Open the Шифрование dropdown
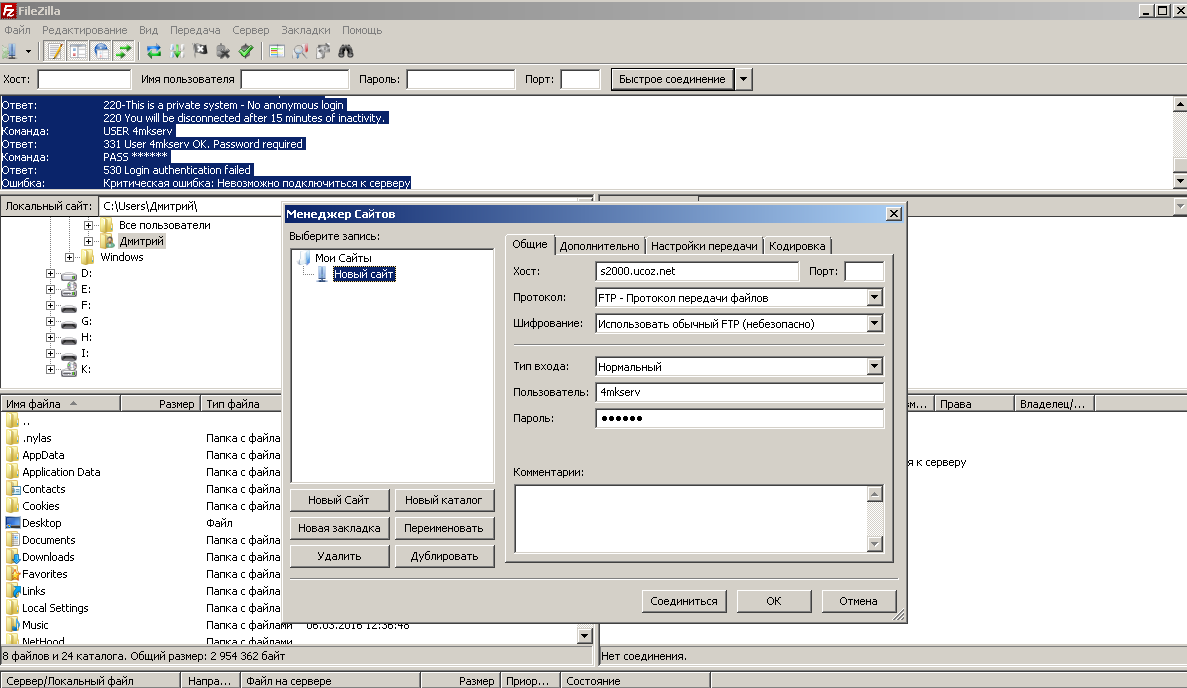The image size is (1187, 688). click(874, 323)
